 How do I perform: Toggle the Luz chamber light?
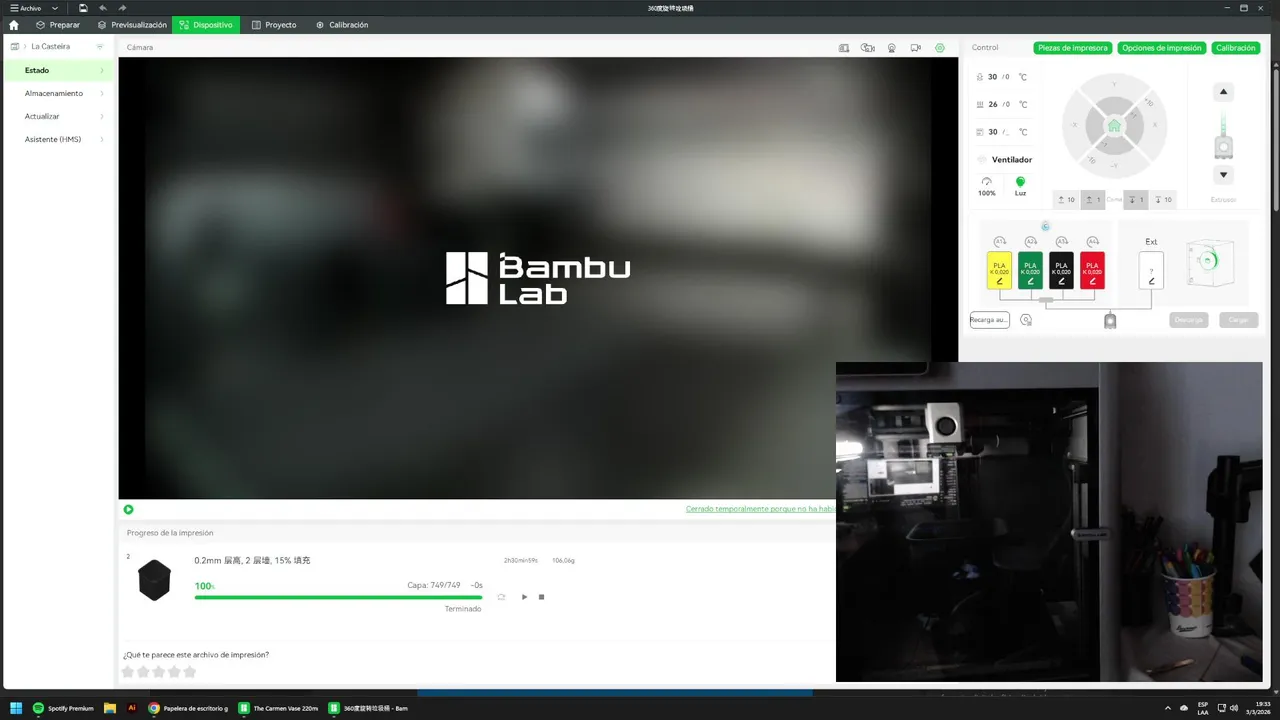point(1020,186)
